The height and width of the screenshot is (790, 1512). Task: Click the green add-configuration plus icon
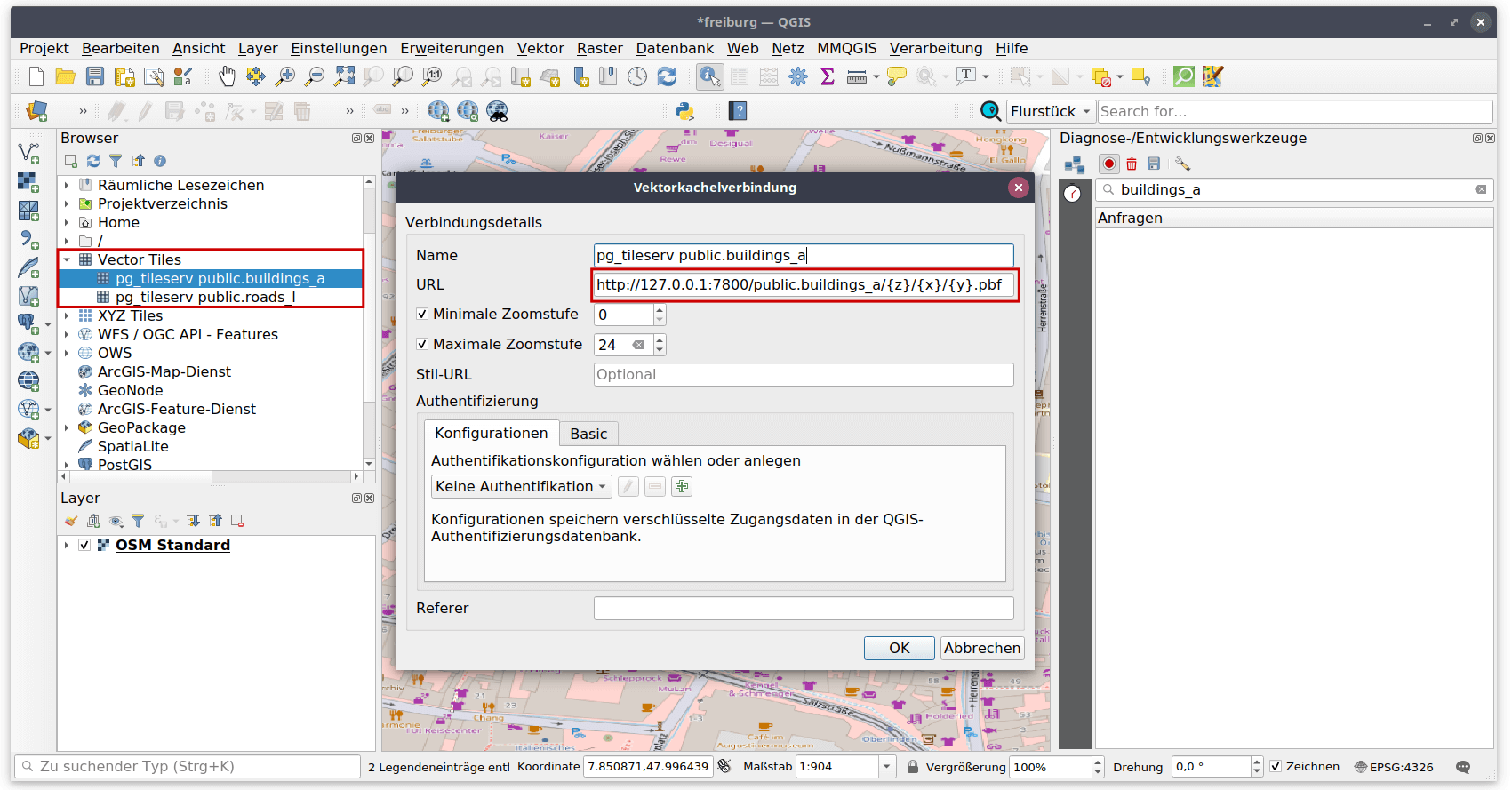tap(682, 486)
